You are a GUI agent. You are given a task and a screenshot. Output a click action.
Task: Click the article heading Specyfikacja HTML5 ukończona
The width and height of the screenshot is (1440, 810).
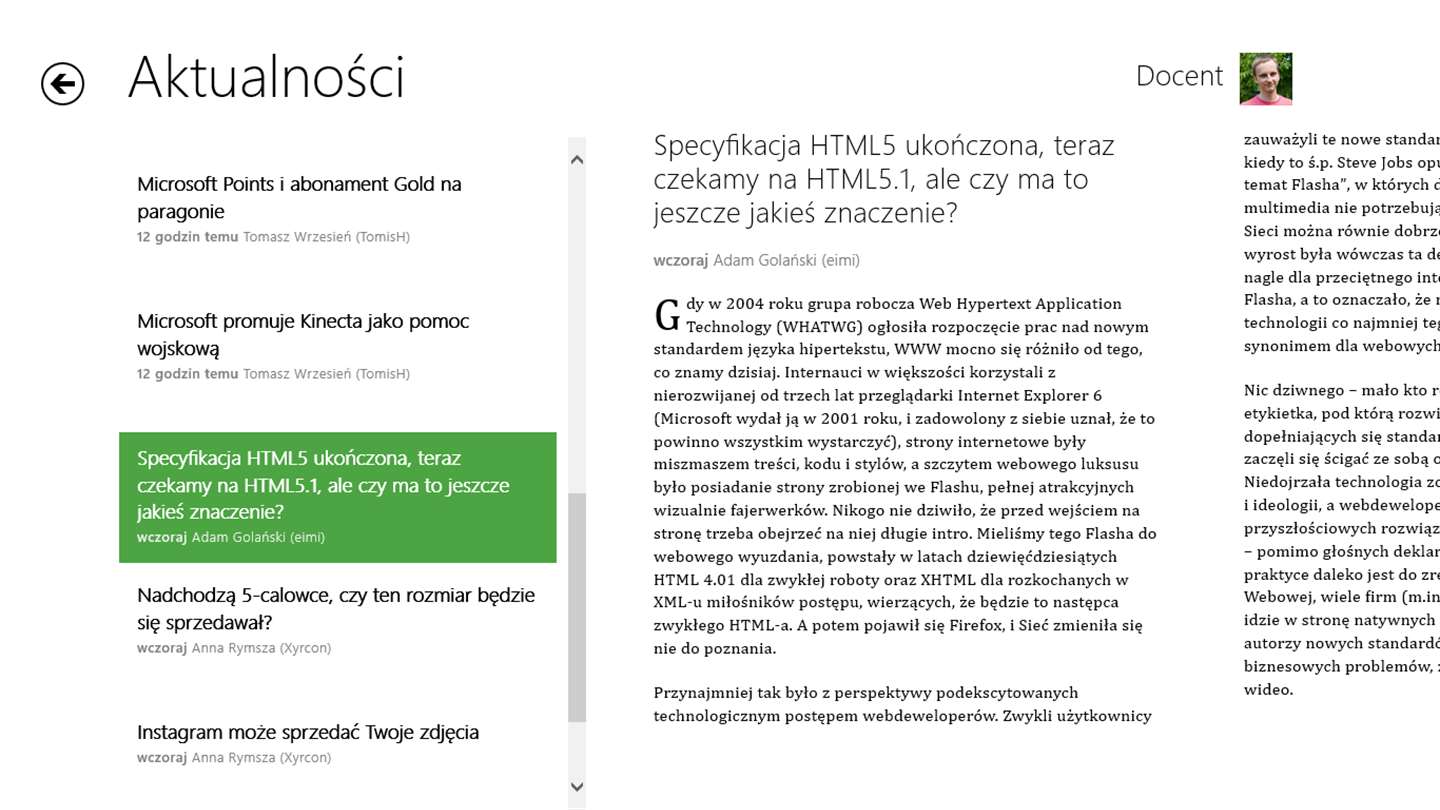click(884, 179)
